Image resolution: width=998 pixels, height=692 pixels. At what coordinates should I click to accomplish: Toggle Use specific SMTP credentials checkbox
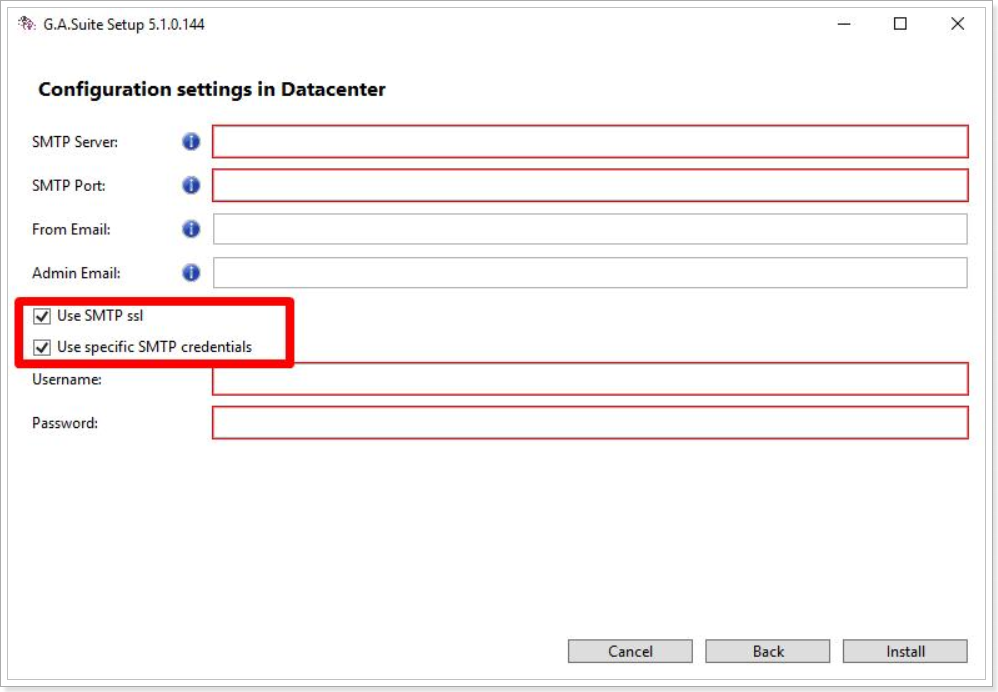click(42, 348)
